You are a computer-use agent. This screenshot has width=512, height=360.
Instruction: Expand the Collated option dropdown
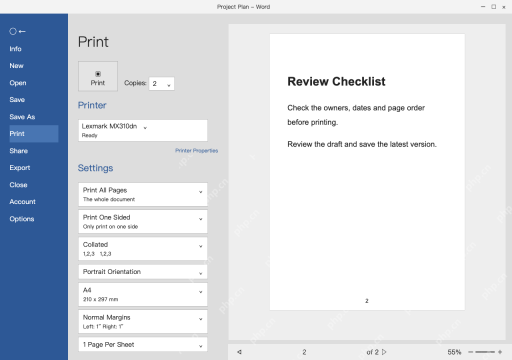[143, 249]
